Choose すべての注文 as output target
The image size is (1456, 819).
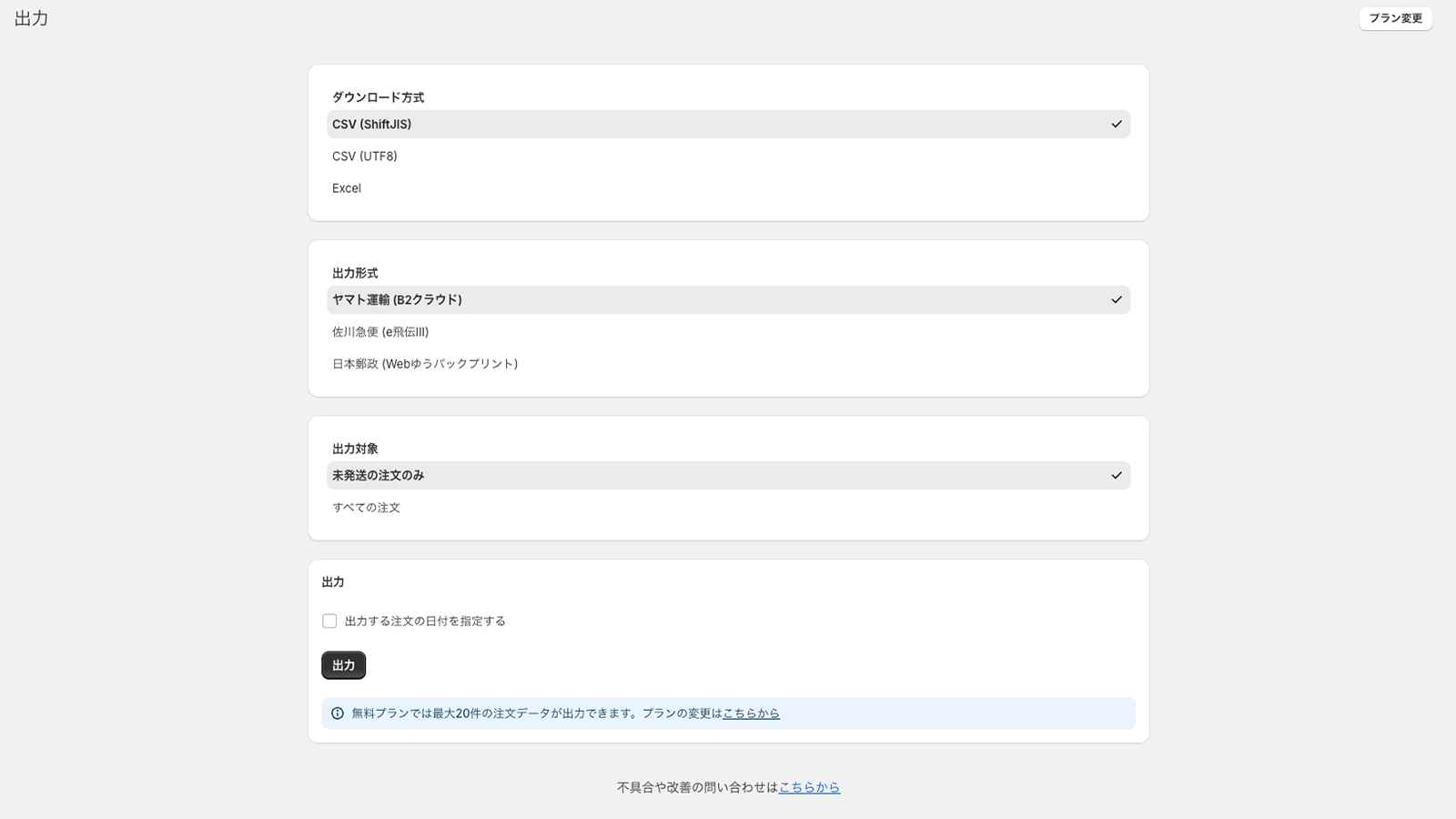pos(728,508)
